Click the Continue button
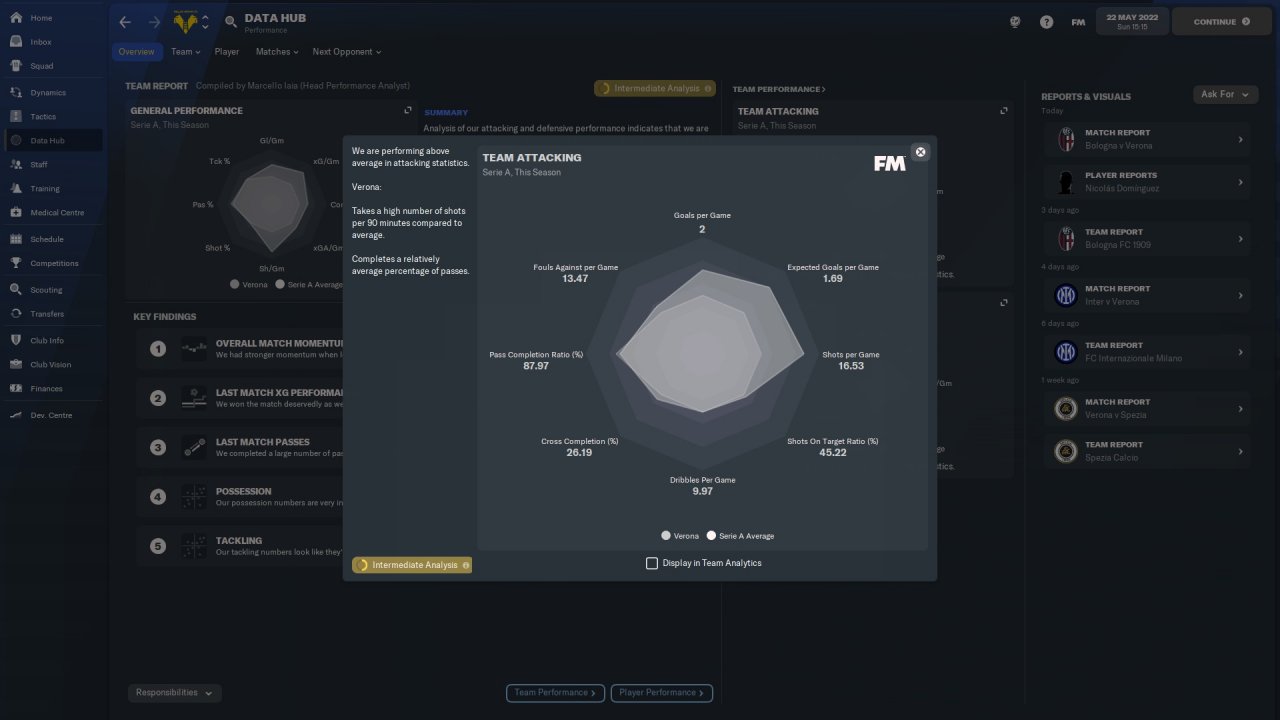This screenshot has height=720, width=1280. [x=1221, y=22]
